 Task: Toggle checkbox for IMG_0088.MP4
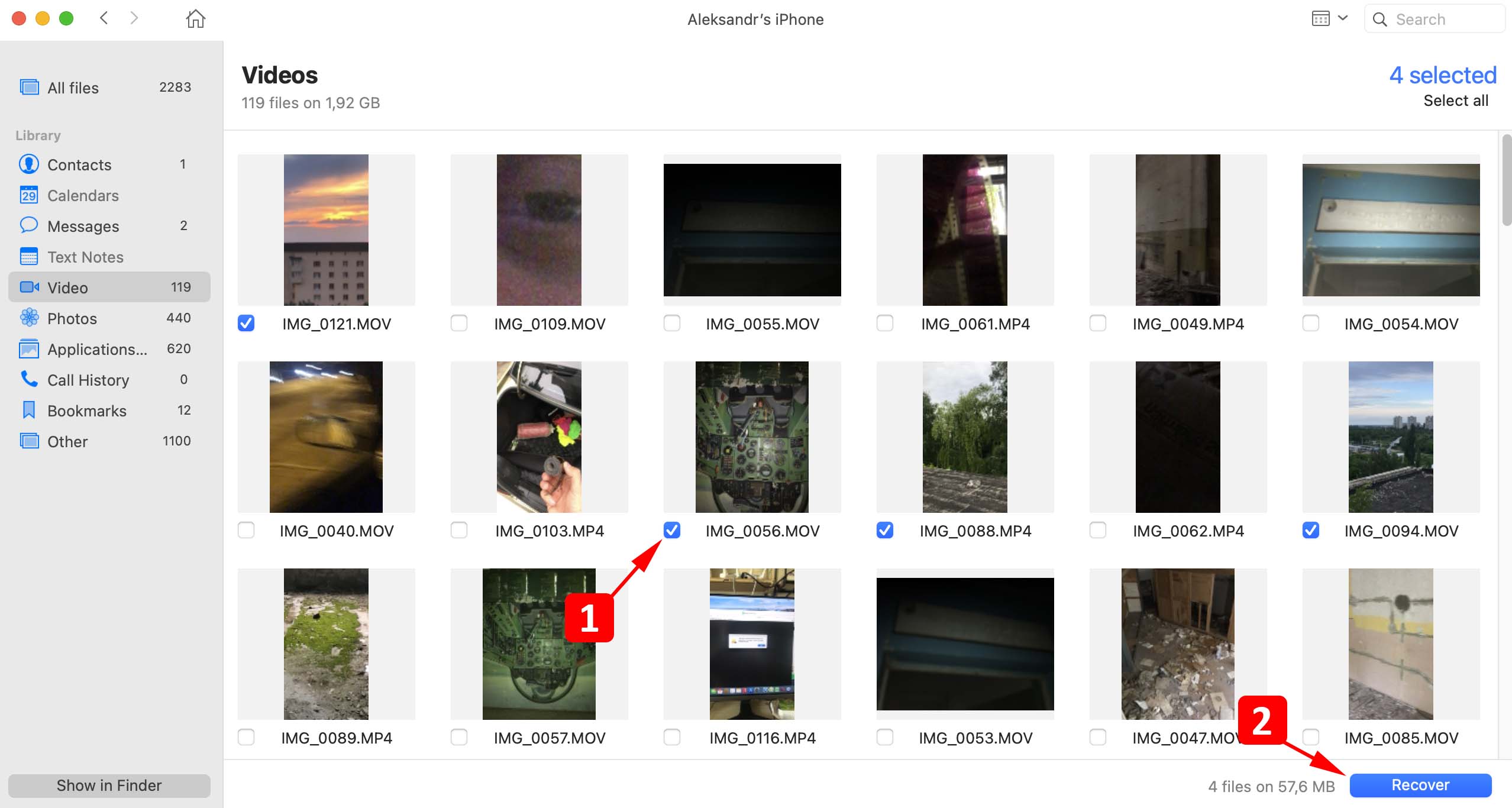pyautogui.click(x=885, y=530)
